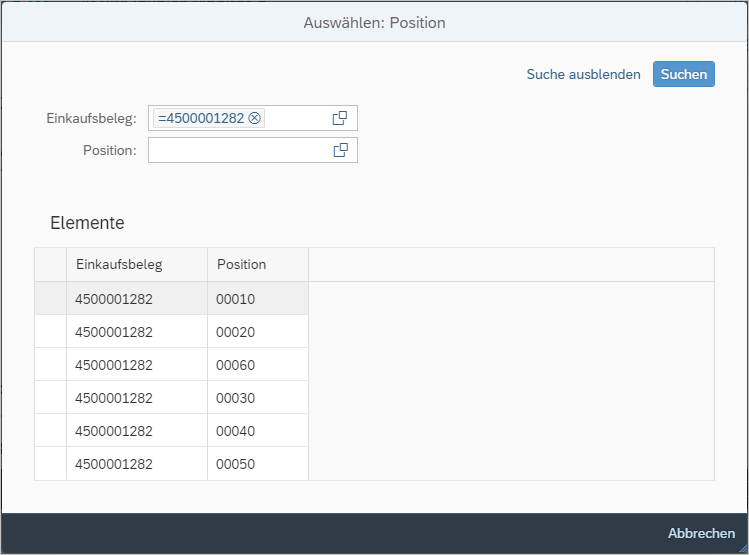Click into the Einkaufsbeleg input field
The width and height of the screenshot is (749, 555).
pos(296,118)
